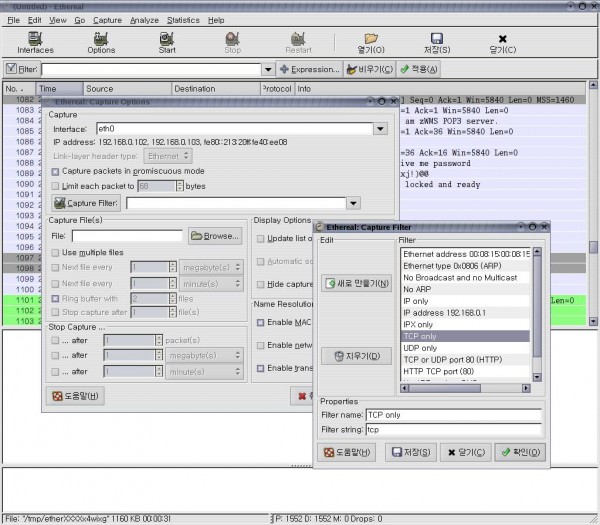Save filters with 저장(S) in Capture Filter
The image size is (600, 525).
pyautogui.click(x=411, y=452)
